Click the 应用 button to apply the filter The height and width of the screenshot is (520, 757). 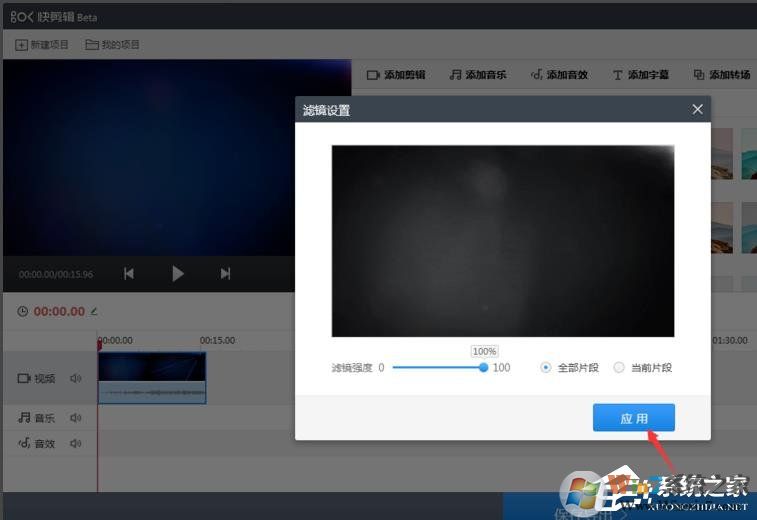click(633, 418)
